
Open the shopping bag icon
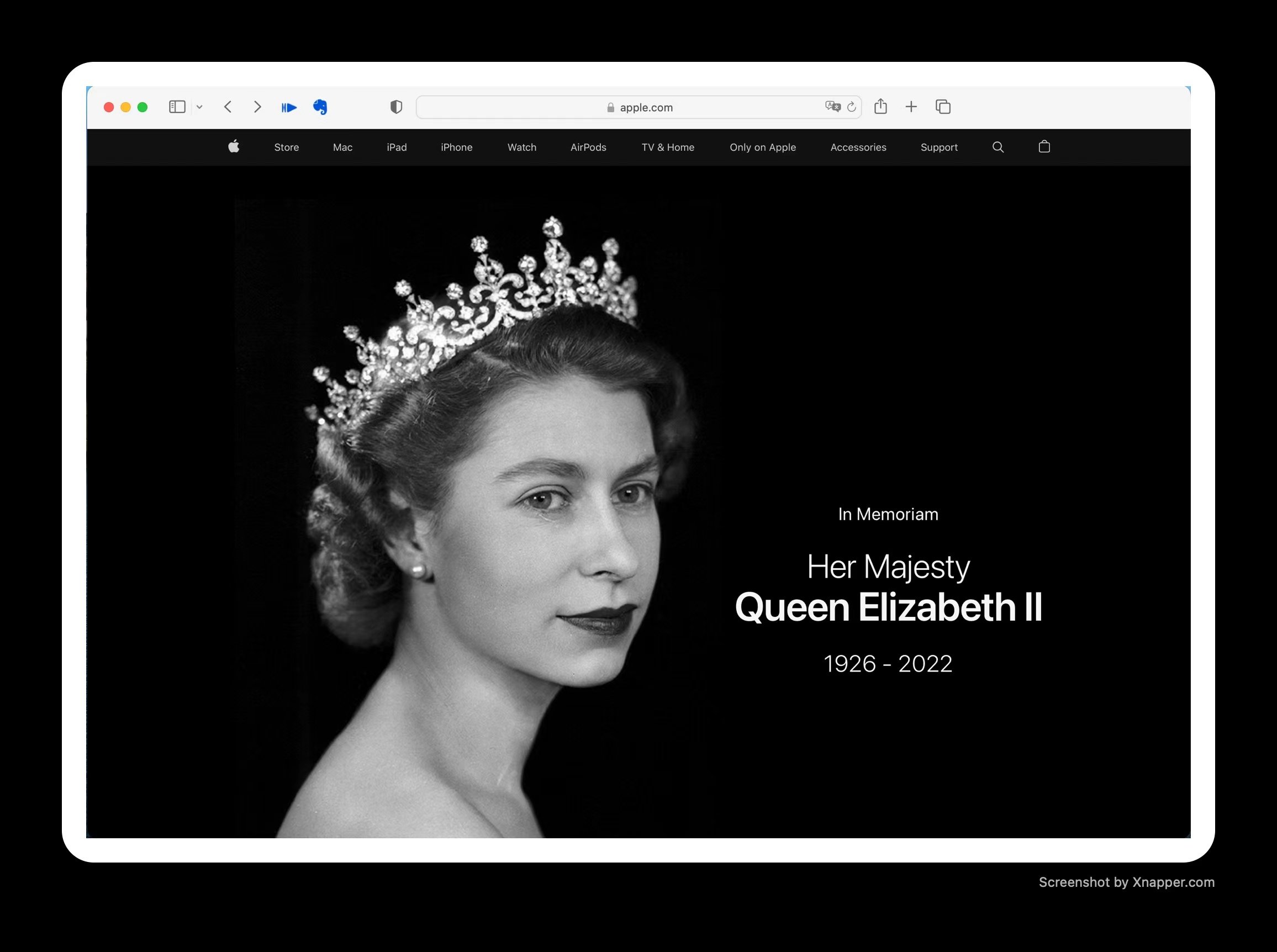[x=1044, y=146]
